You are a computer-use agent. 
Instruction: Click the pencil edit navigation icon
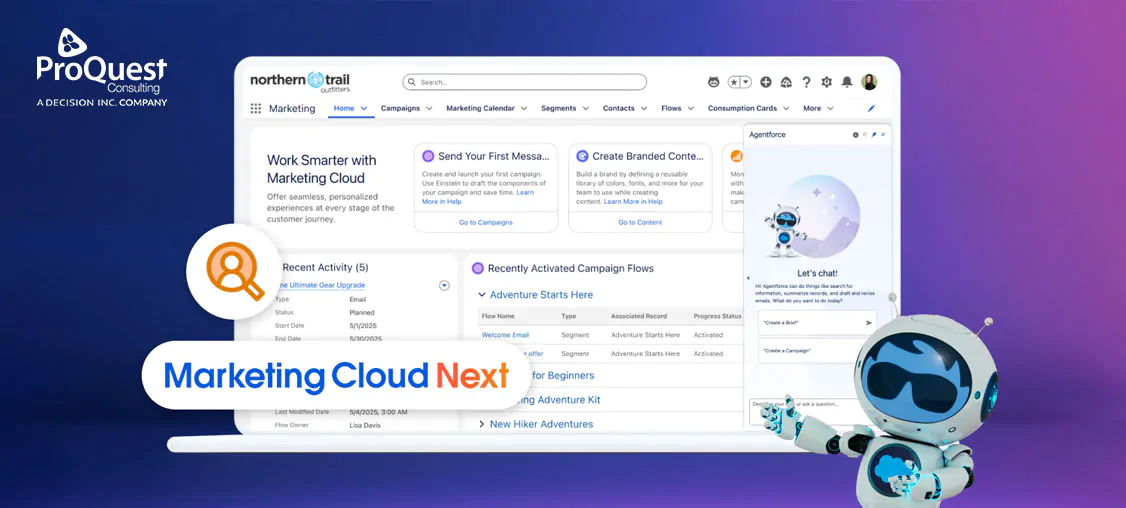pyautogui.click(x=872, y=108)
